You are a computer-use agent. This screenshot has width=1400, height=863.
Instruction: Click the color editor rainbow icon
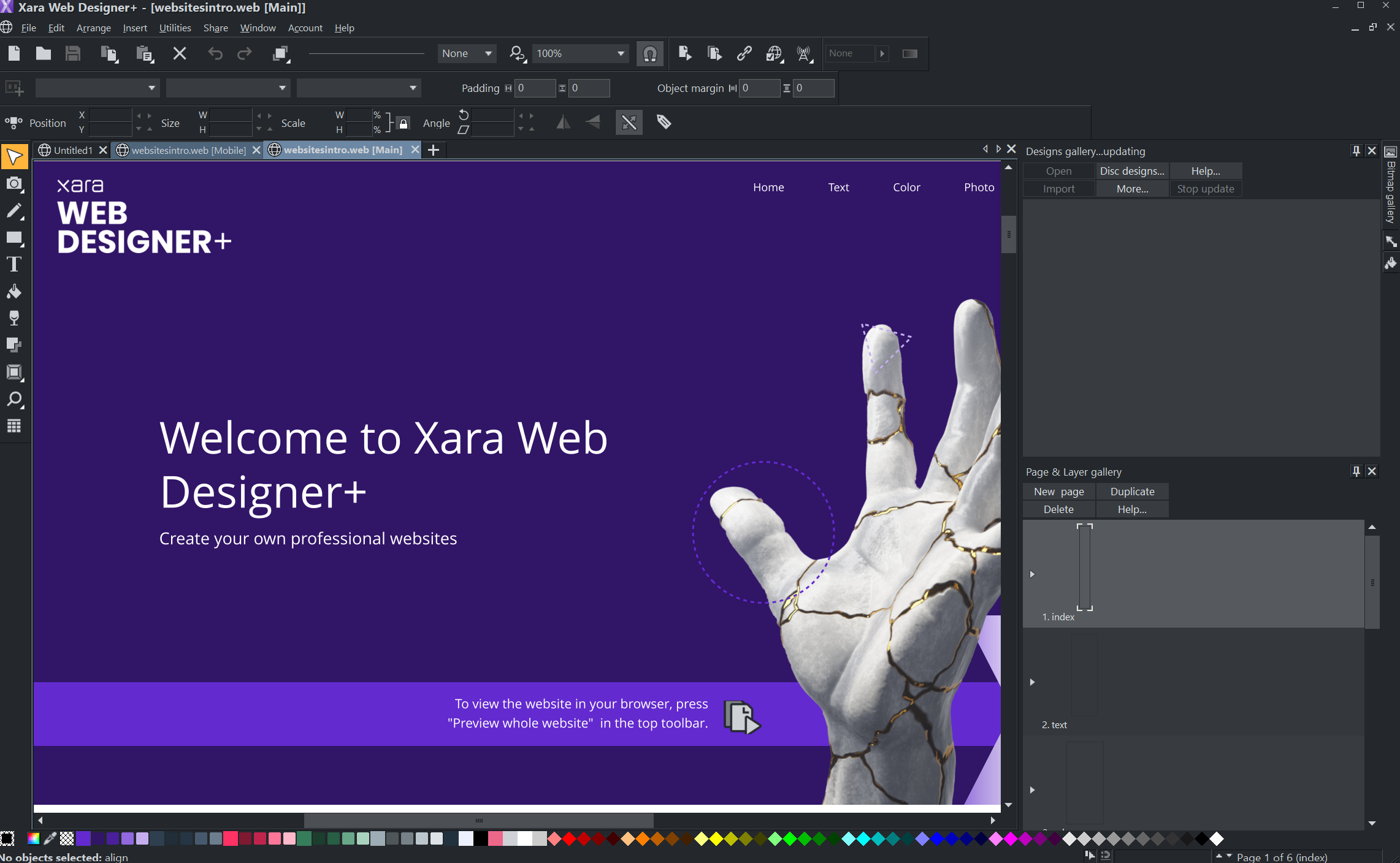click(34, 838)
